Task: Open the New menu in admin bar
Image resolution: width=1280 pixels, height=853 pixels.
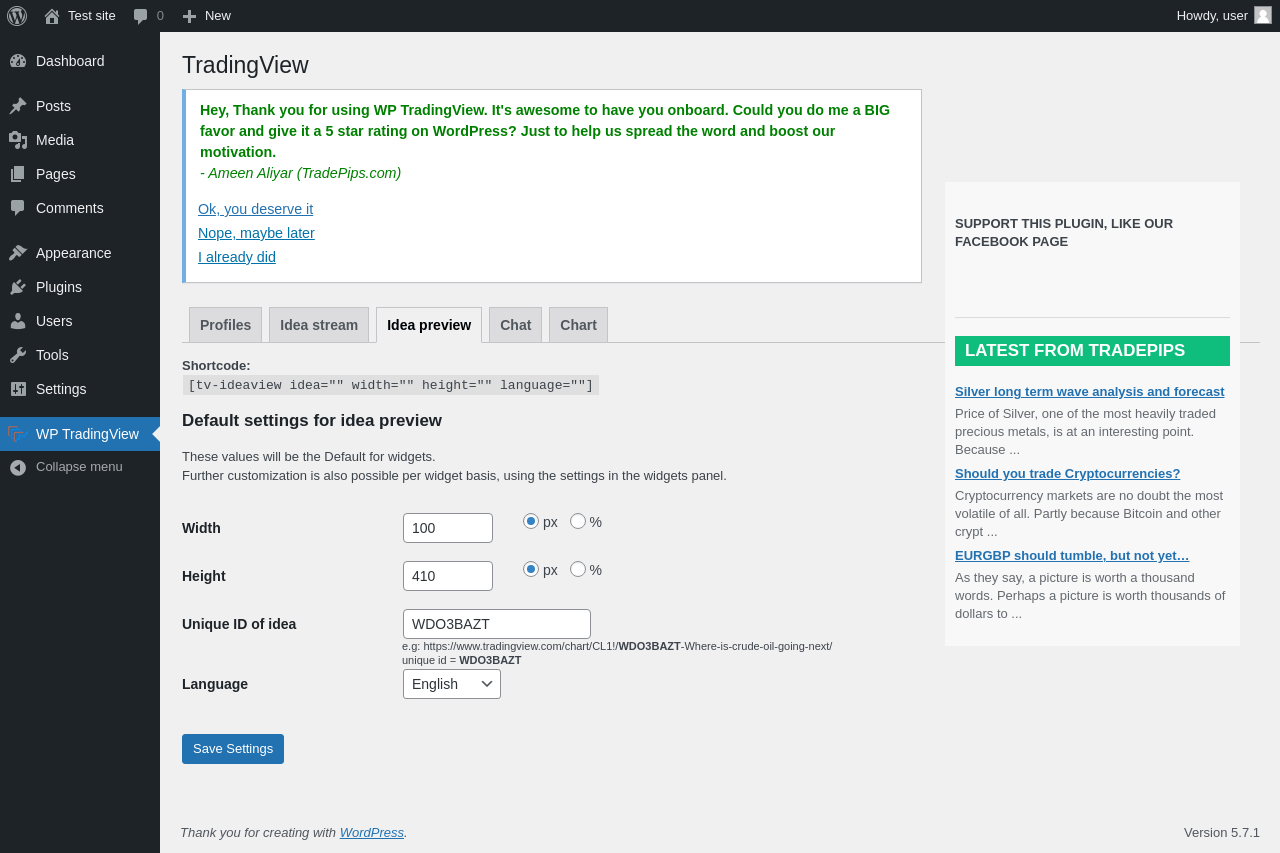Action: tap(207, 16)
